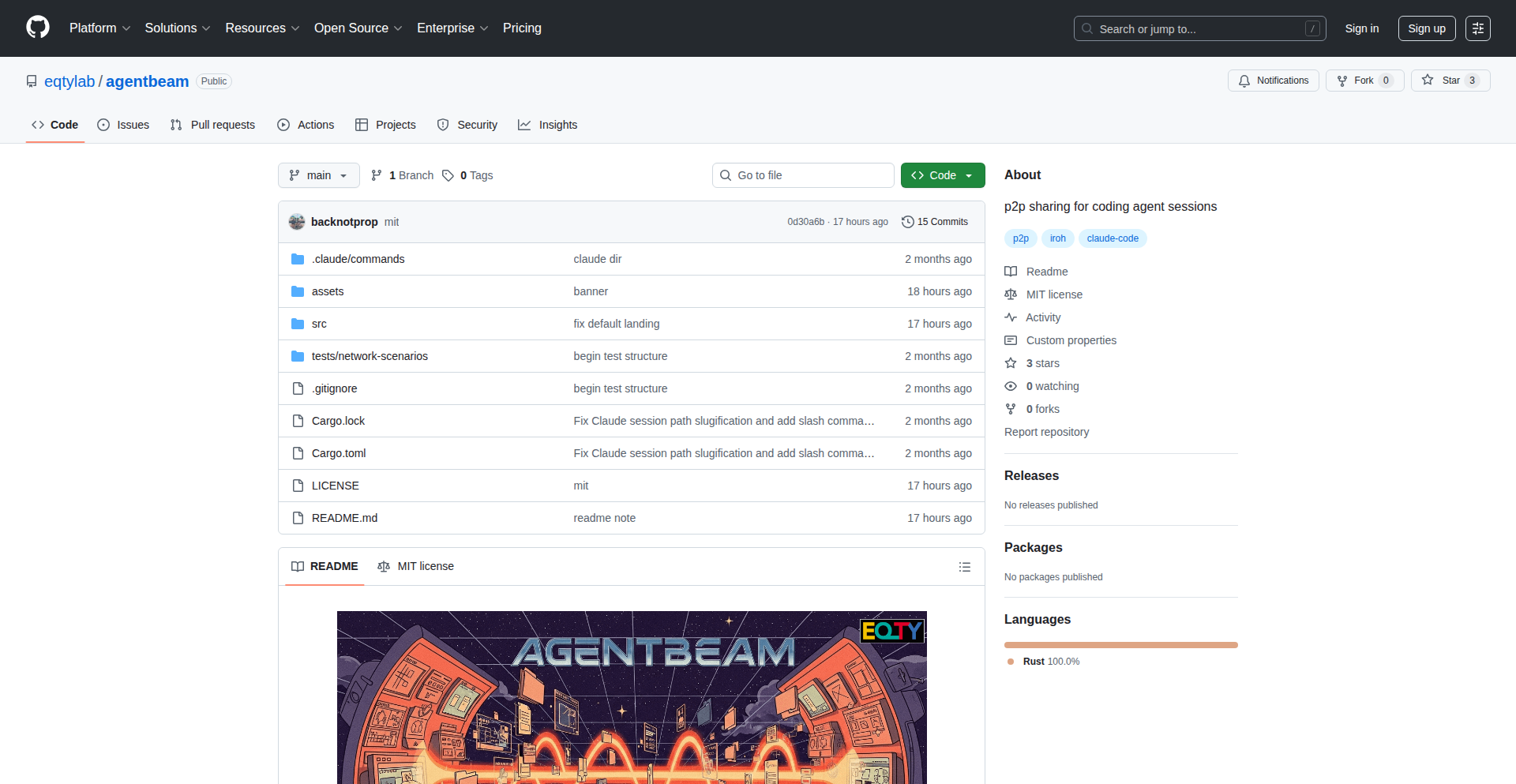Open the main branch selector
Screen dimensions: 1516x784
(x=318, y=175)
